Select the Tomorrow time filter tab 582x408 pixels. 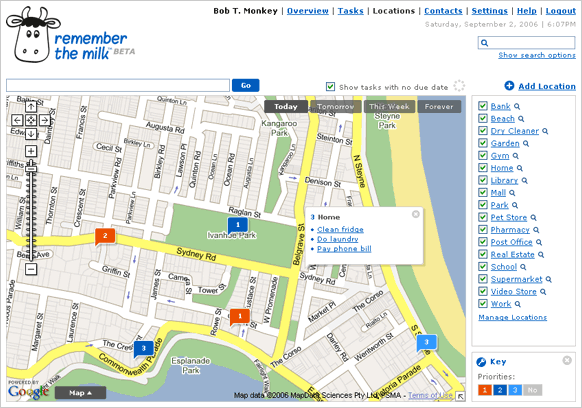[336, 107]
